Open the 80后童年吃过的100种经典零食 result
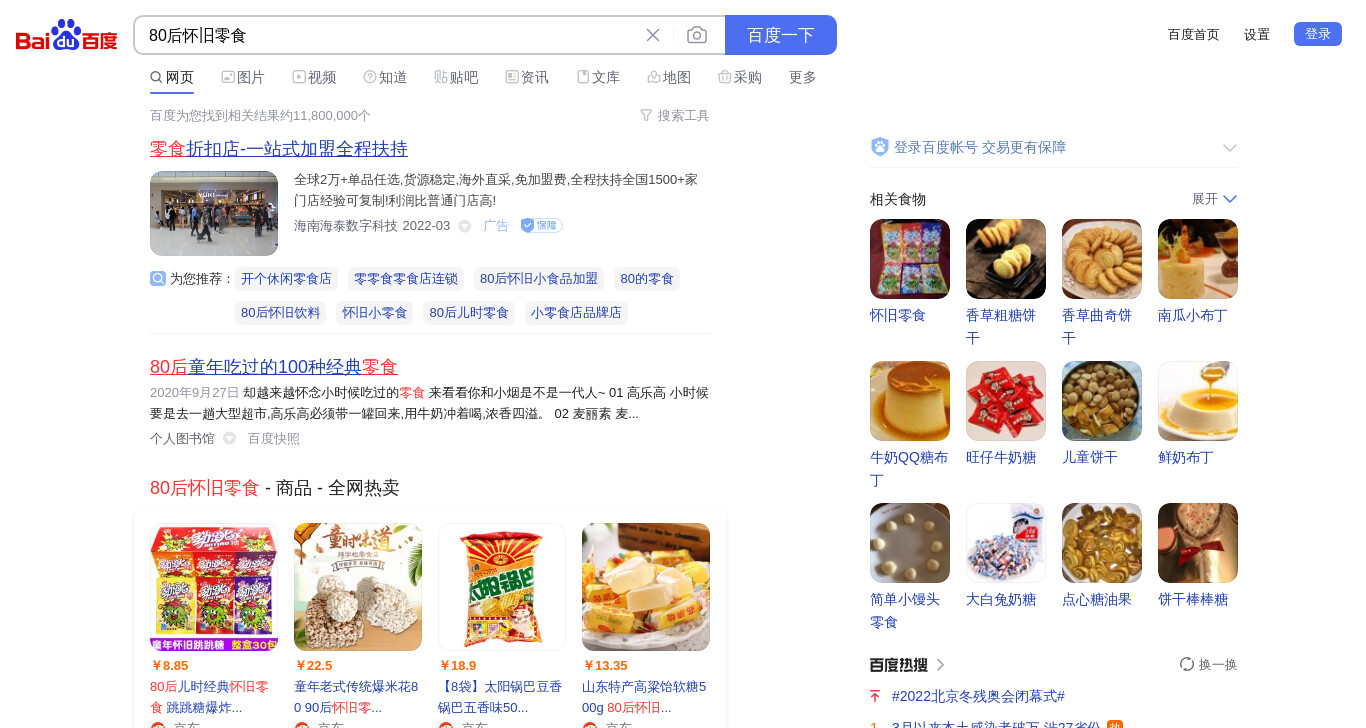Image resolution: width=1366 pixels, height=728 pixels. pyautogui.click(x=274, y=367)
